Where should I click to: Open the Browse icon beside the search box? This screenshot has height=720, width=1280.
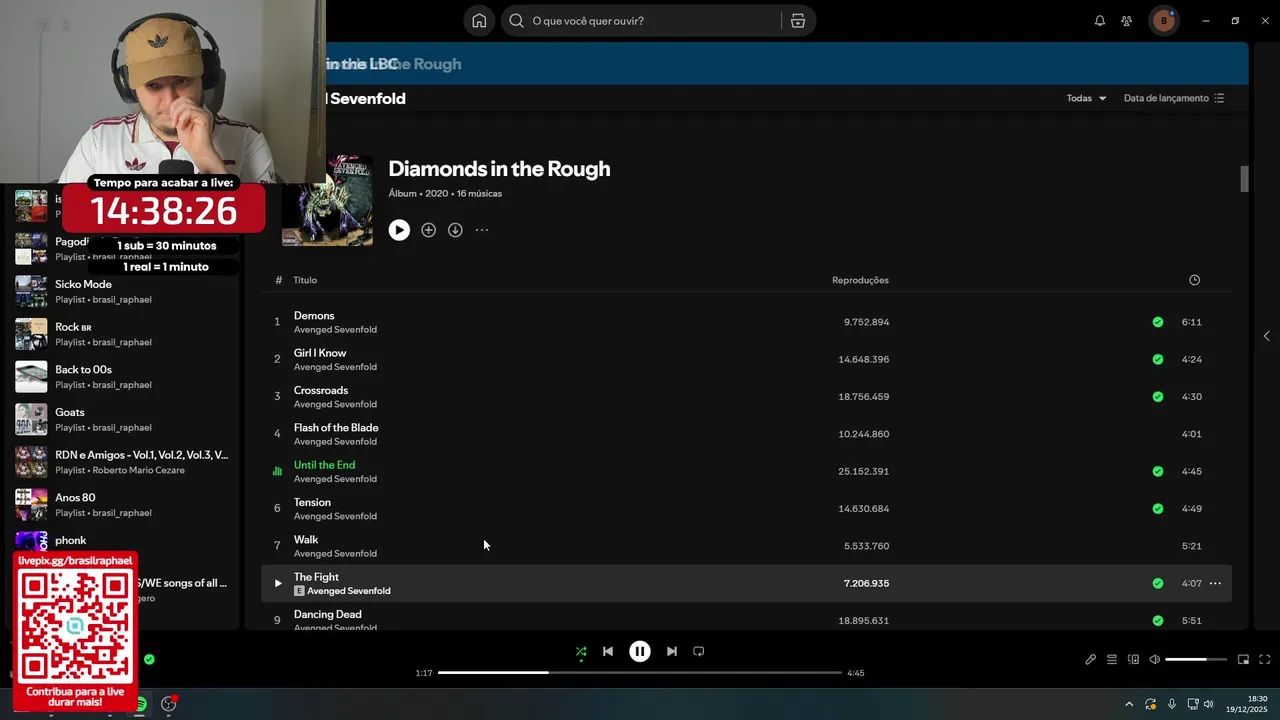coord(798,21)
